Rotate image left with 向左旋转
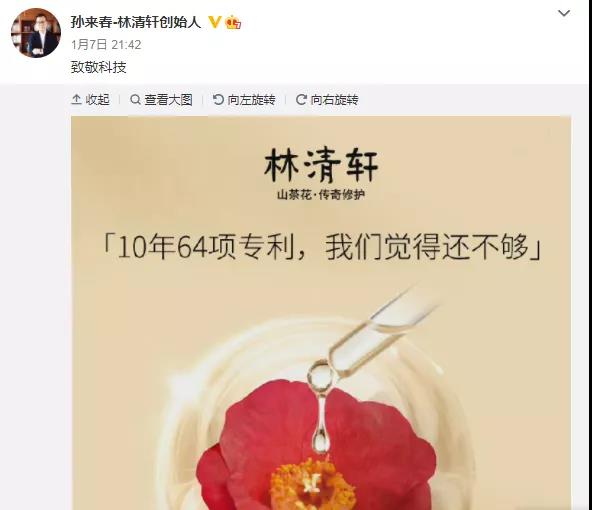The image size is (592, 510). pyautogui.click(x=244, y=100)
